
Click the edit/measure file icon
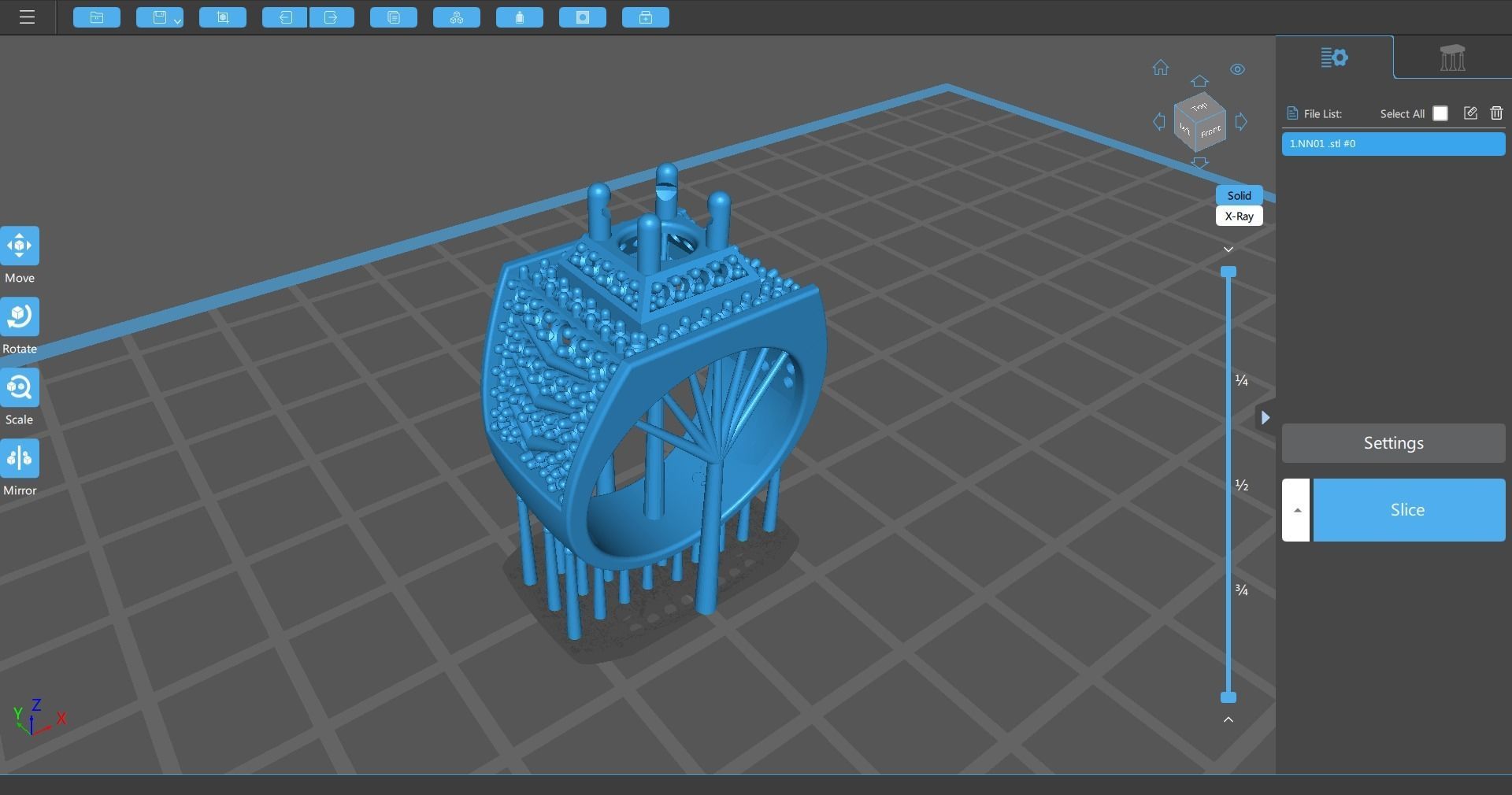coord(1470,113)
